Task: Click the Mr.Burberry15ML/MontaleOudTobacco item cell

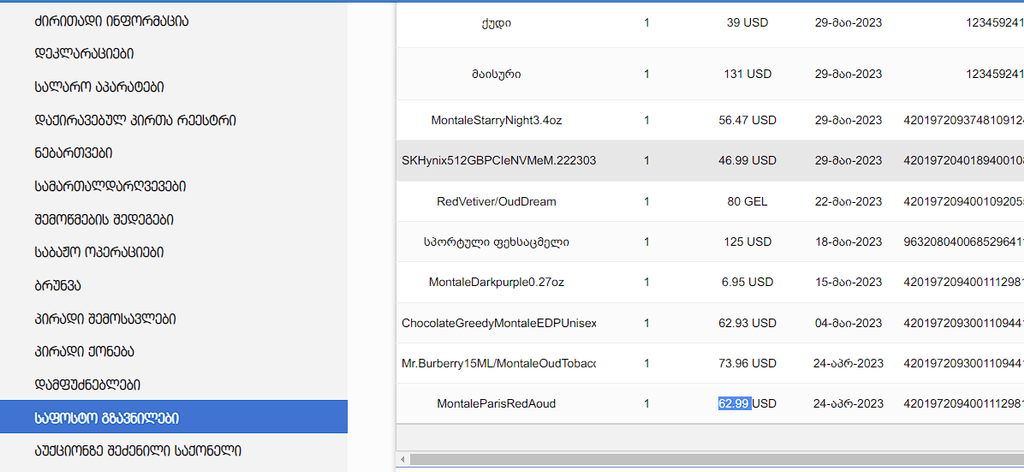Action: [x=499, y=363]
